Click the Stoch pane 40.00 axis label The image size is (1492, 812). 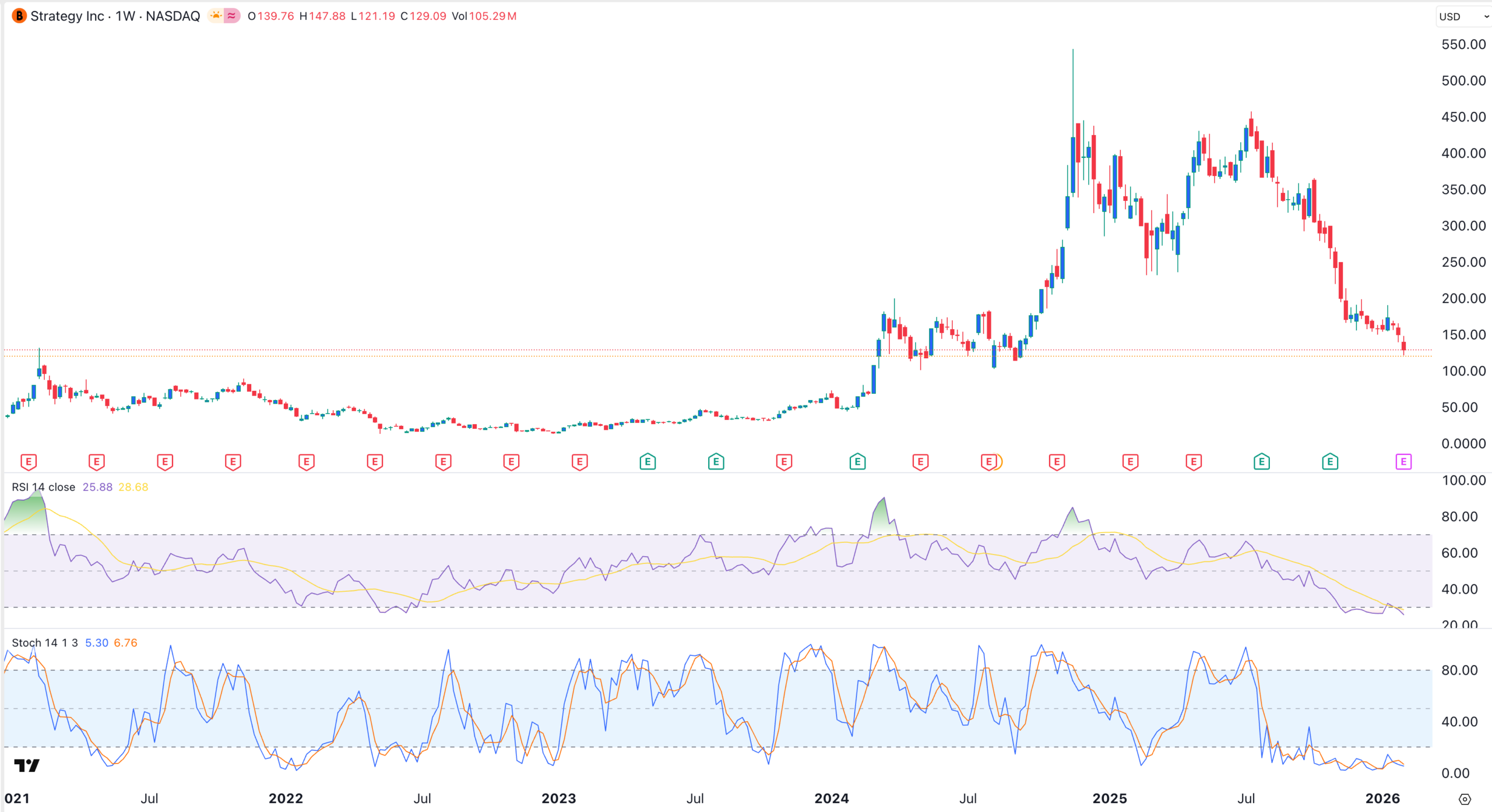pos(1459,722)
